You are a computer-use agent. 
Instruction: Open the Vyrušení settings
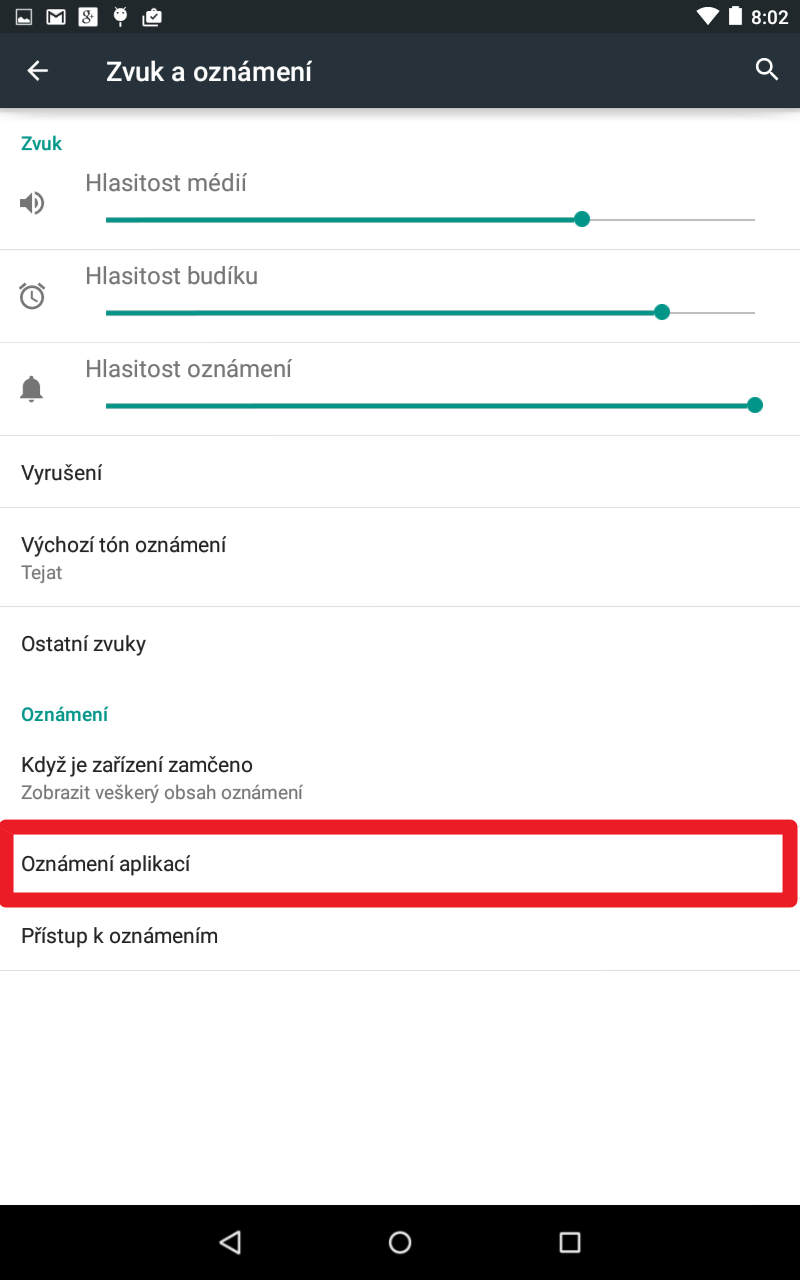coord(400,472)
